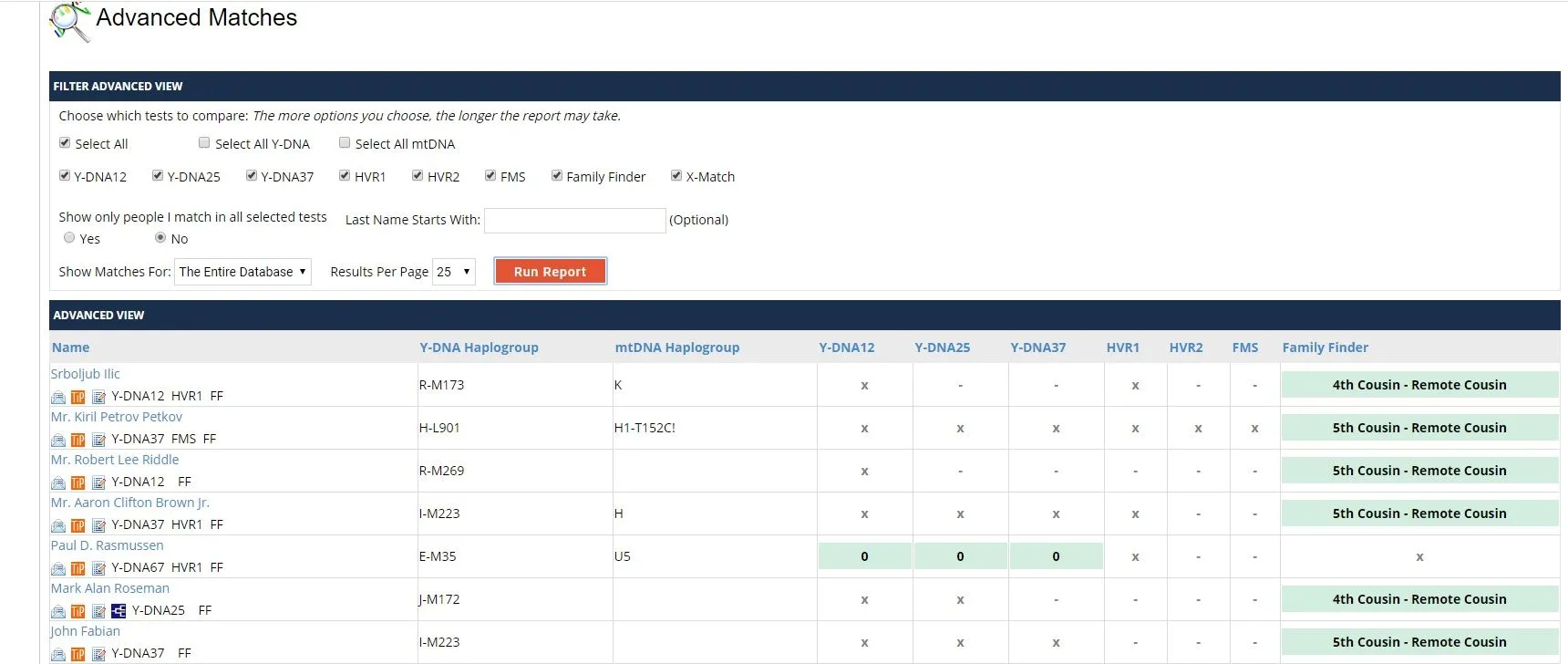The image size is (1568, 664).
Task: Sort by mtDNA Haplogroup column header
Action: point(676,348)
